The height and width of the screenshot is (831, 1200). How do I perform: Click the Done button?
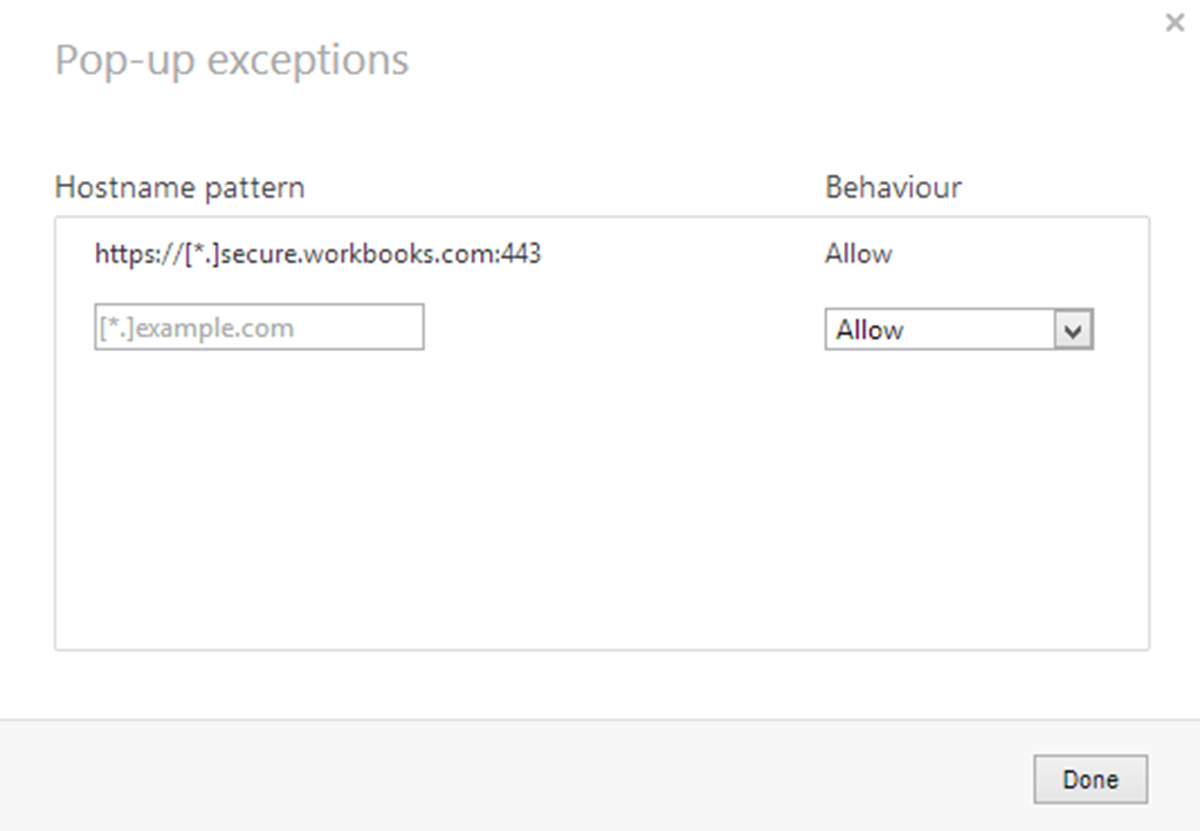click(1090, 779)
